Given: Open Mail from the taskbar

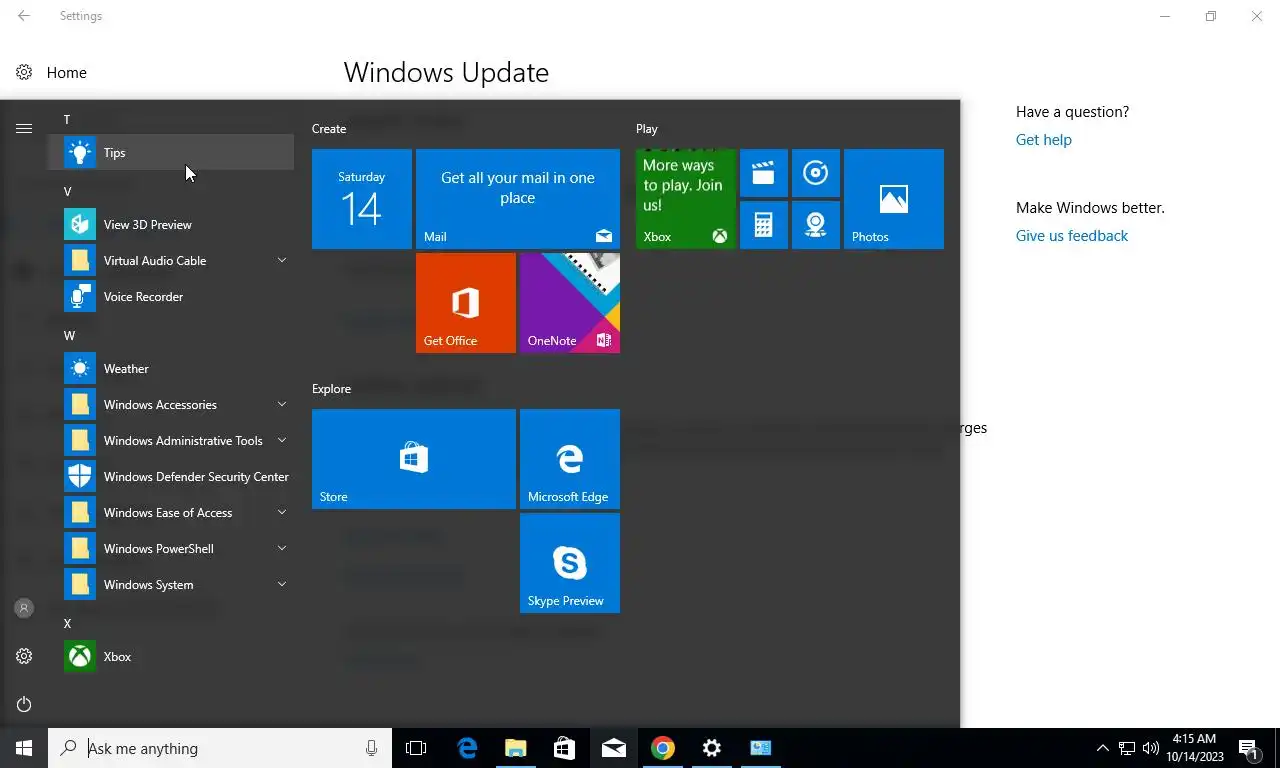Looking at the screenshot, I should coord(614,748).
